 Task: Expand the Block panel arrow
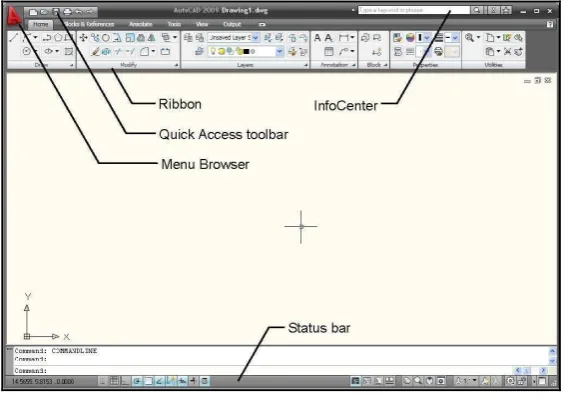click(385, 65)
